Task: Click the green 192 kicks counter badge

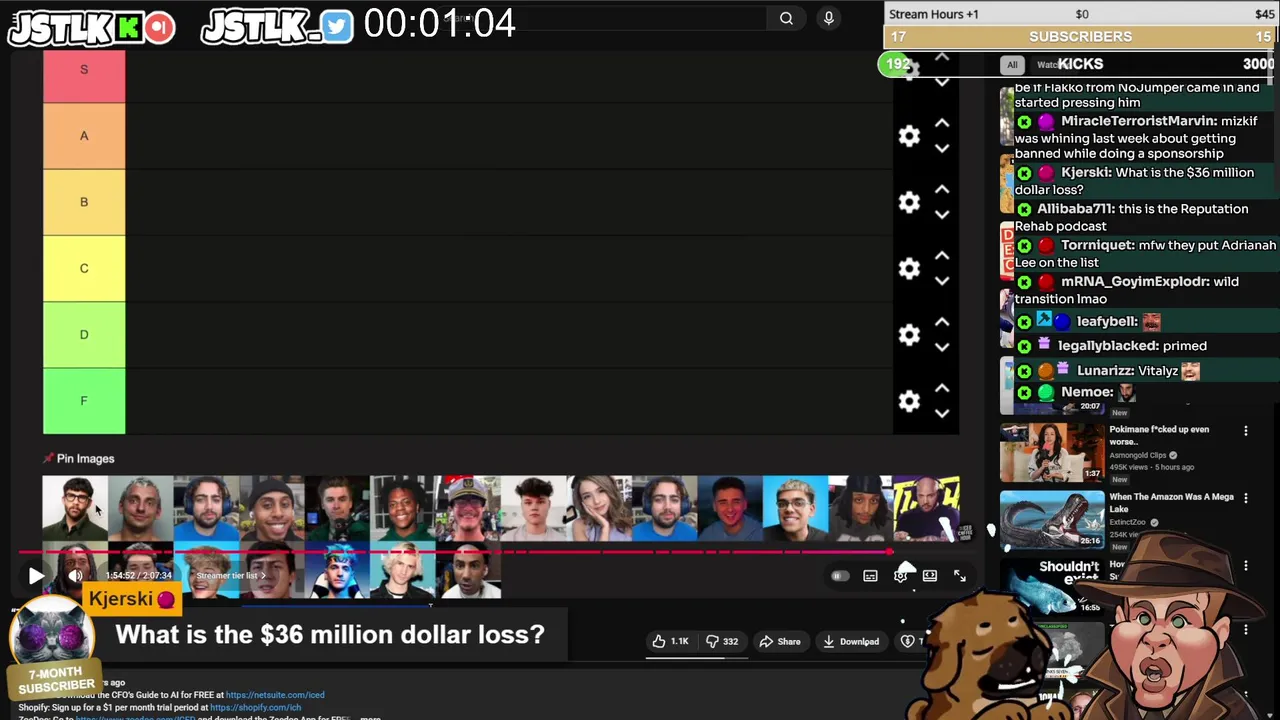Action: coord(897,64)
